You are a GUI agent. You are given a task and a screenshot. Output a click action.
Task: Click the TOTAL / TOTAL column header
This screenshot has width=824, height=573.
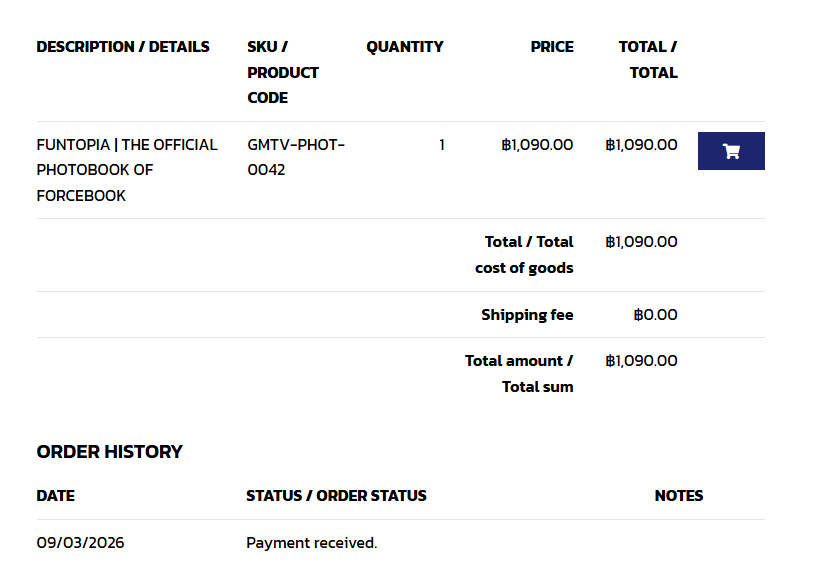pyautogui.click(x=648, y=59)
